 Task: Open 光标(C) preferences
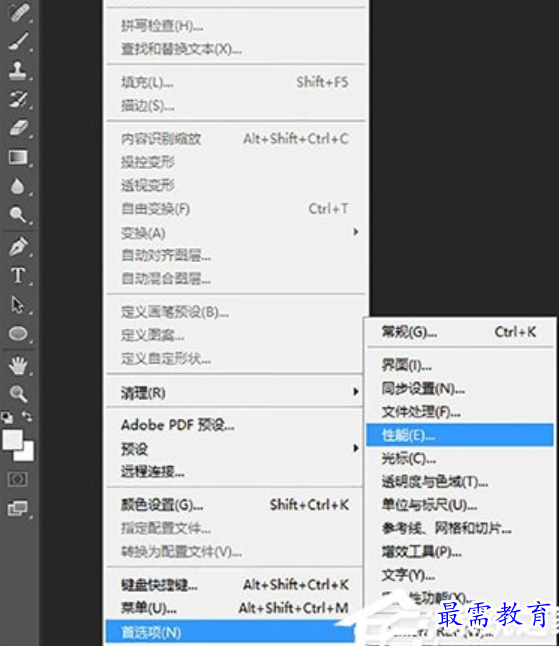pos(460,458)
